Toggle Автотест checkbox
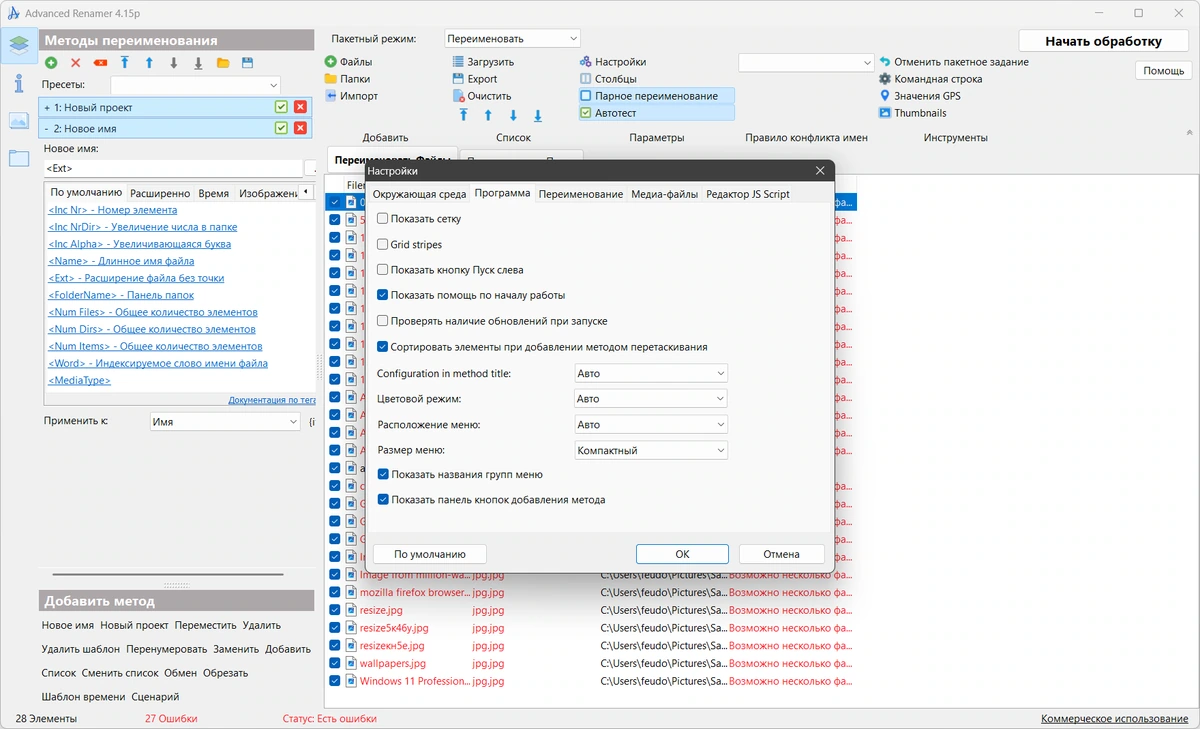 [x=586, y=113]
